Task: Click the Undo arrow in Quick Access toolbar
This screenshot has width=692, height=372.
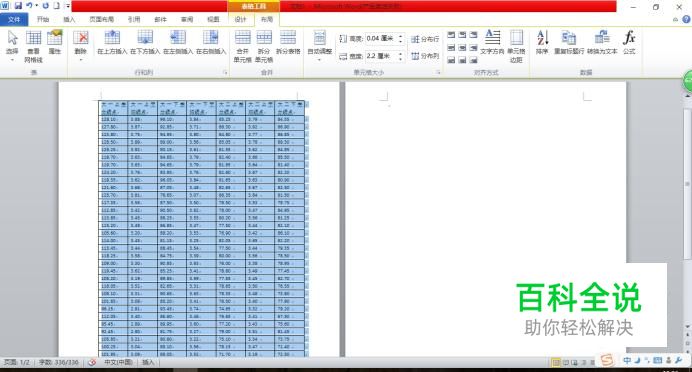Action: tap(29, 6)
